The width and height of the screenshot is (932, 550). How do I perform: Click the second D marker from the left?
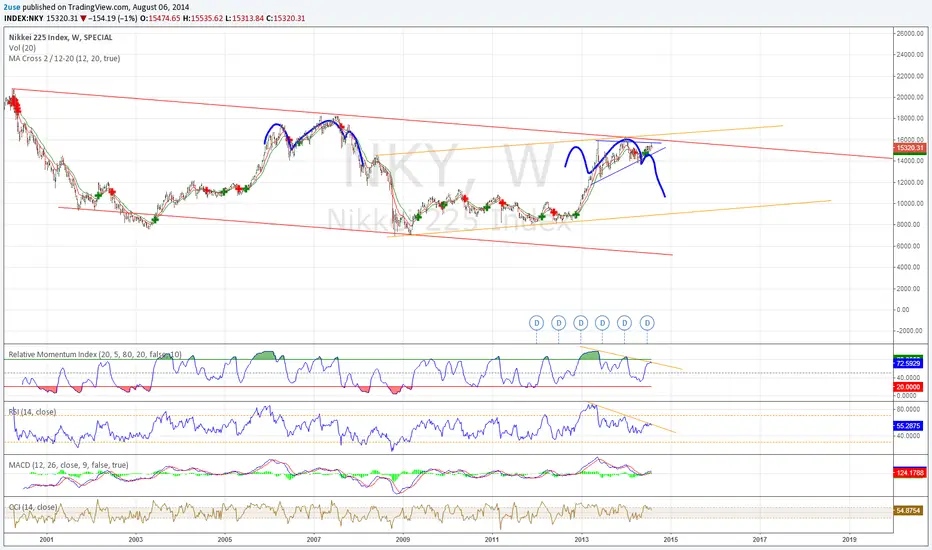(558, 323)
